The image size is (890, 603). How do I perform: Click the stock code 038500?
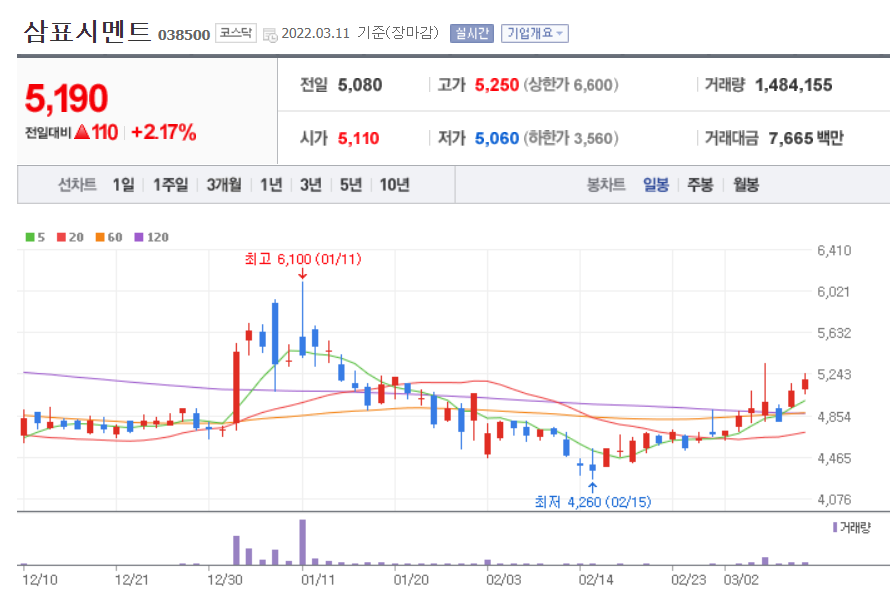(184, 35)
